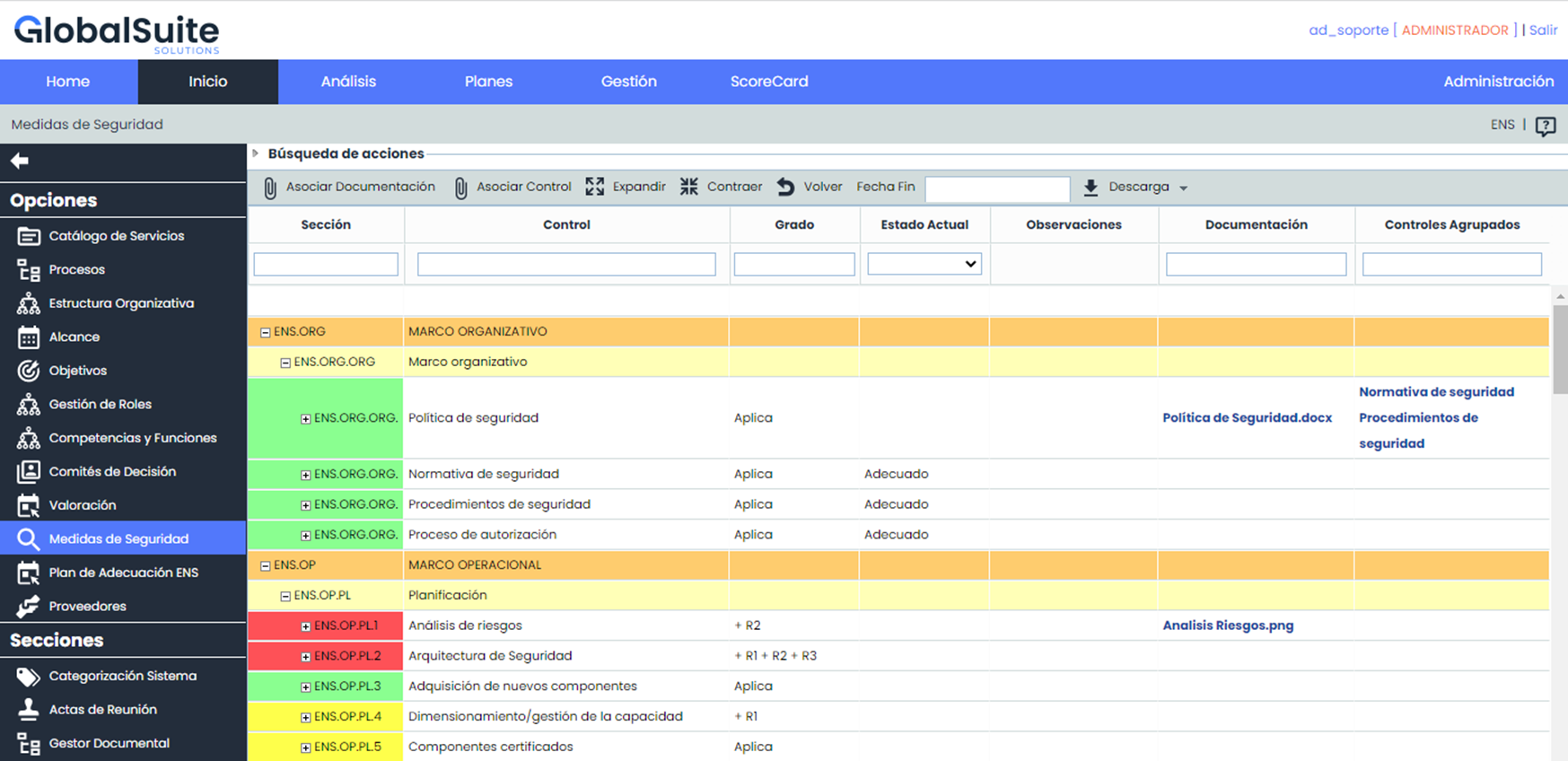Click the Expandir icon in toolbar

[x=594, y=187]
